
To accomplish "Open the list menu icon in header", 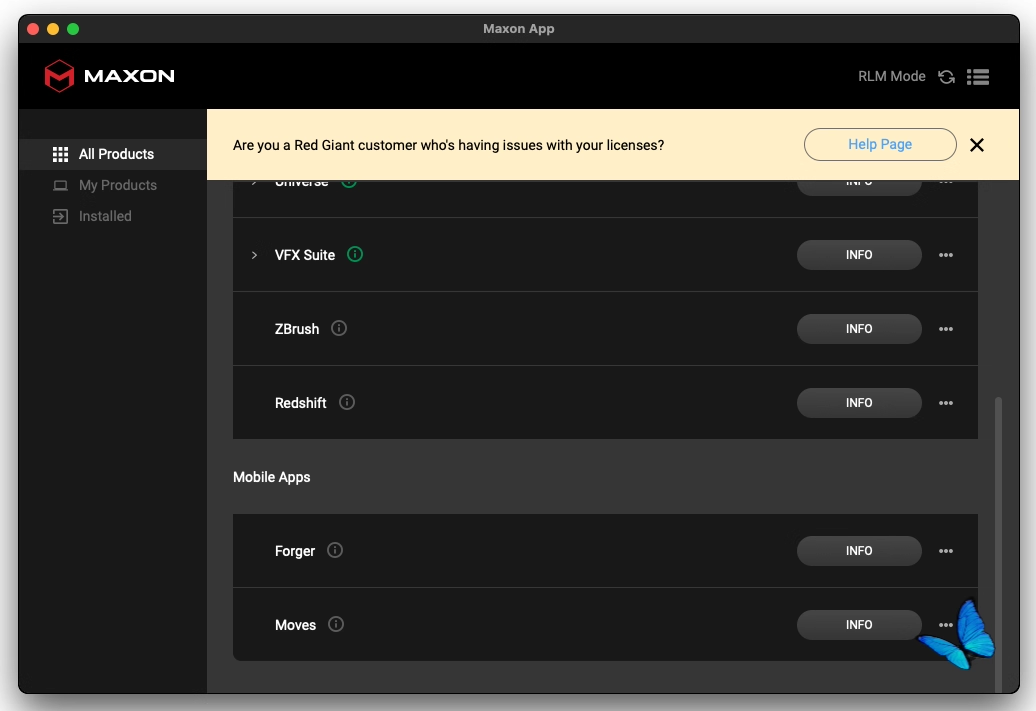I will pyautogui.click(x=978, y=77).
